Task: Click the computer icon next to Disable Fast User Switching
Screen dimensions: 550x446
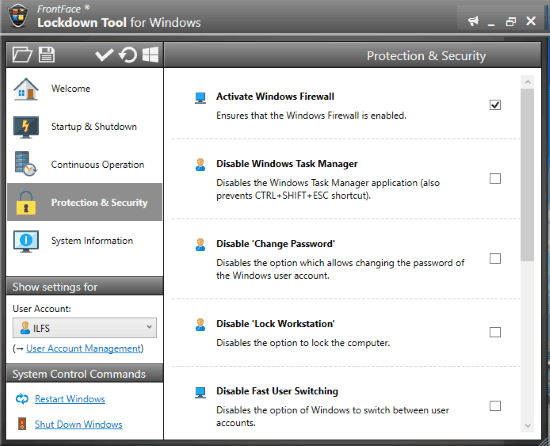Action: tap(200, 392)
